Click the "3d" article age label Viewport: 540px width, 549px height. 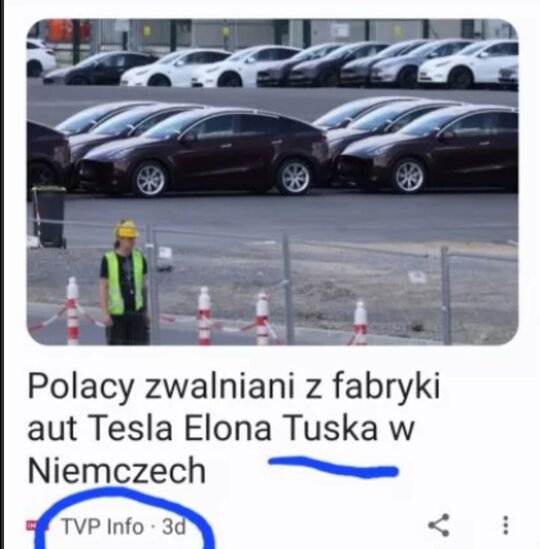pos(173,526)
